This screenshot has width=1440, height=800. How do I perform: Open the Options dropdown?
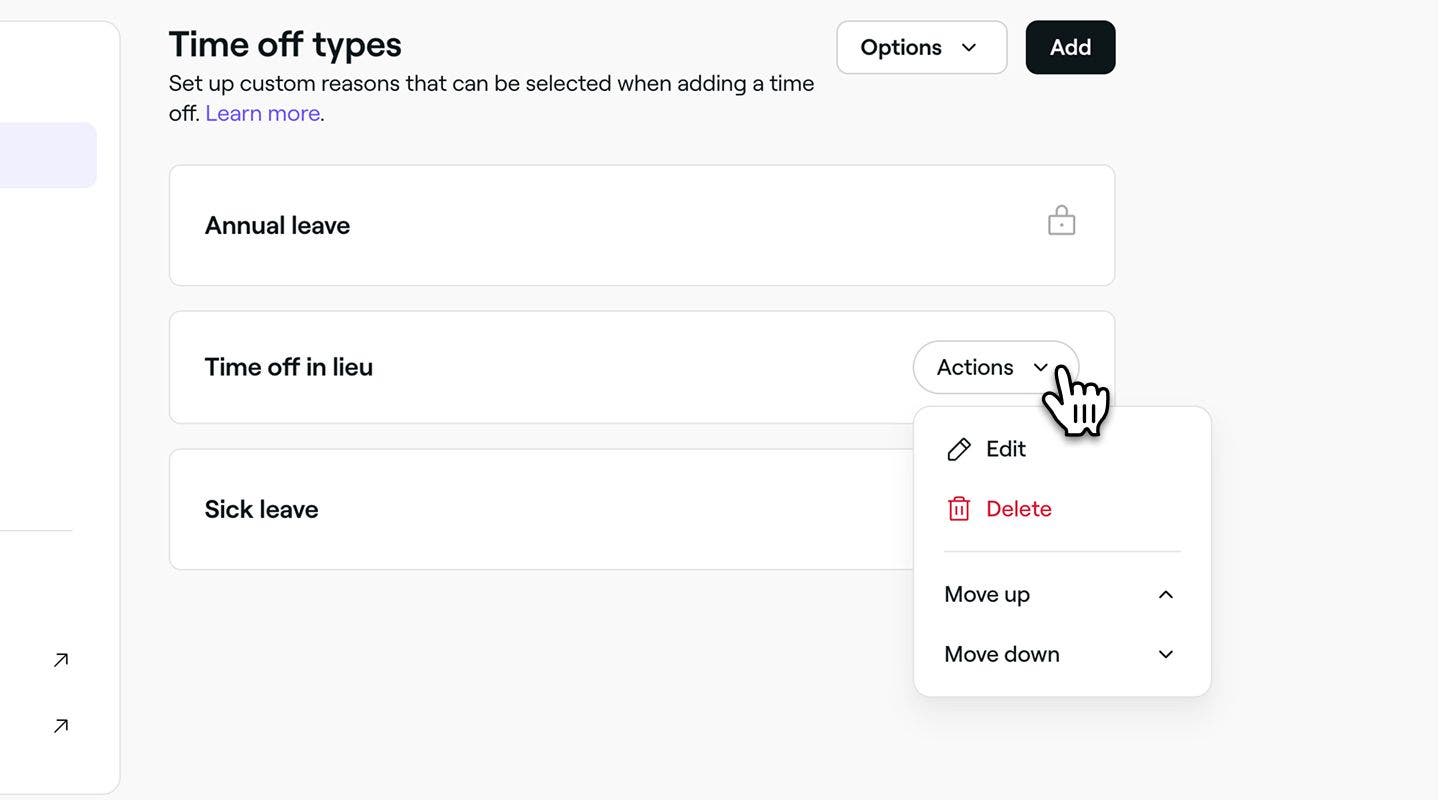coord(921,47)
